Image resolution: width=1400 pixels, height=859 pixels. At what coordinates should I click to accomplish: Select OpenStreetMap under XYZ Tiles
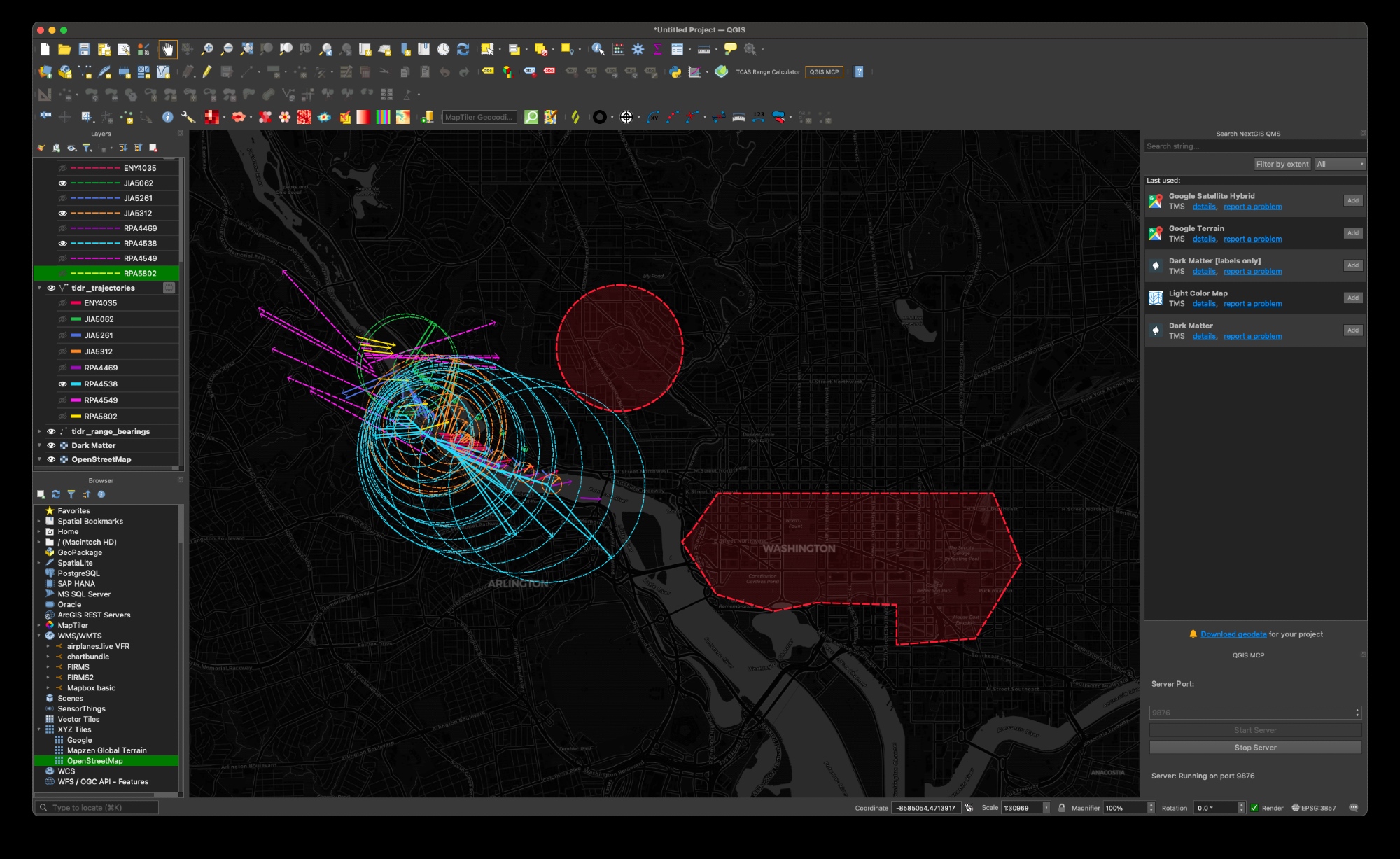coord(95,761)
